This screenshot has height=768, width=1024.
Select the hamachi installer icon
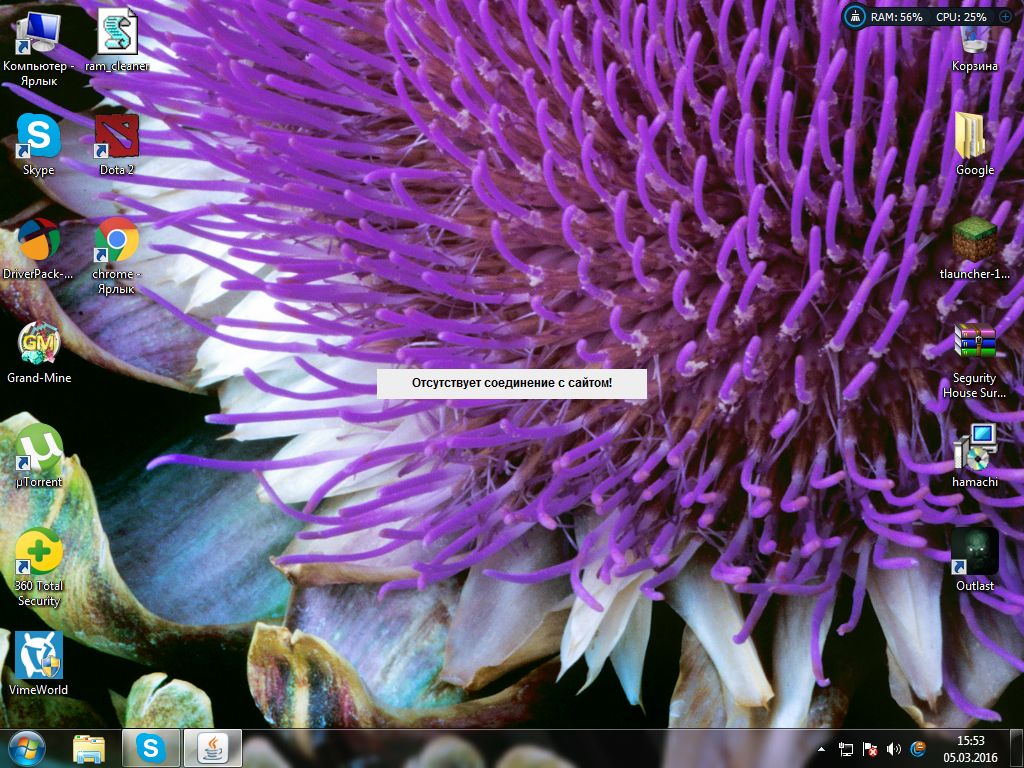click(974, 456)
